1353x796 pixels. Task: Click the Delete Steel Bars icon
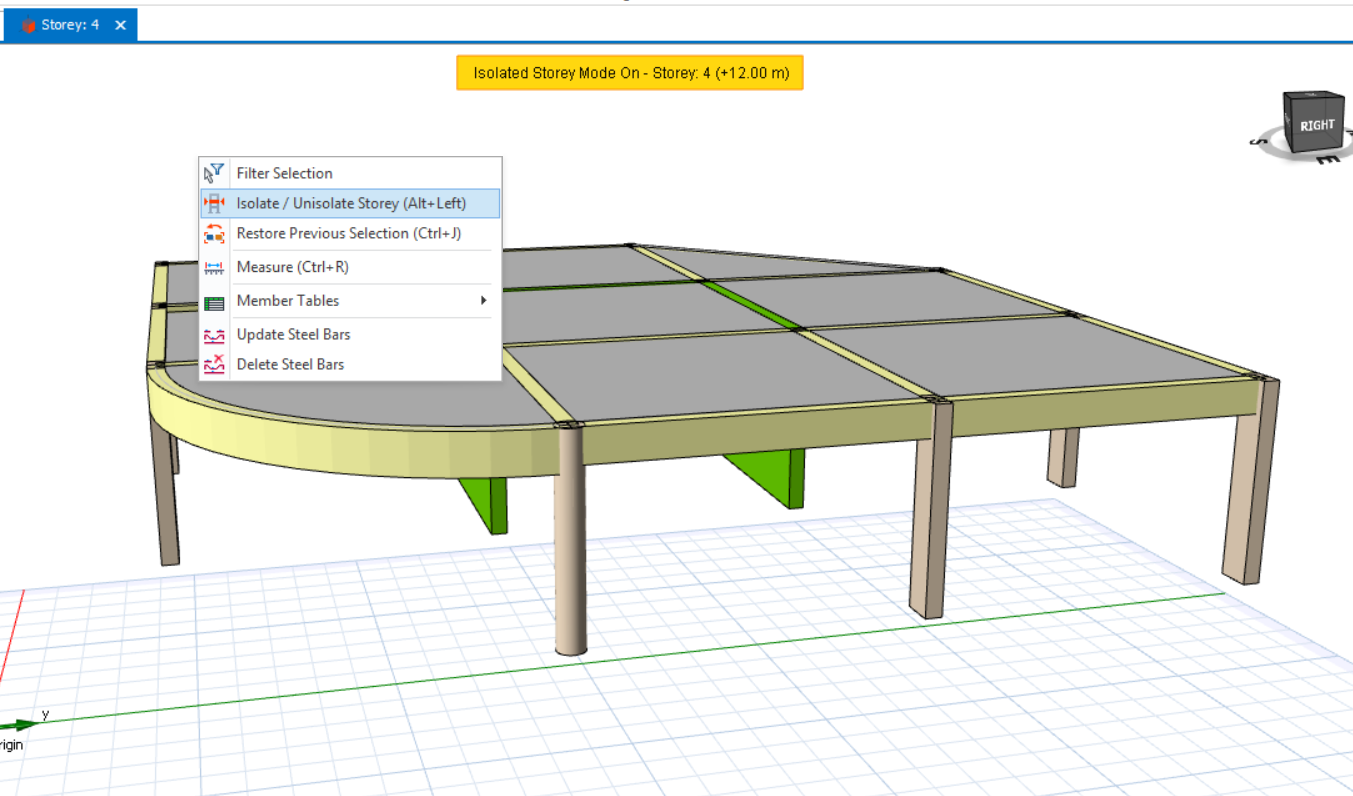point(214,365)
